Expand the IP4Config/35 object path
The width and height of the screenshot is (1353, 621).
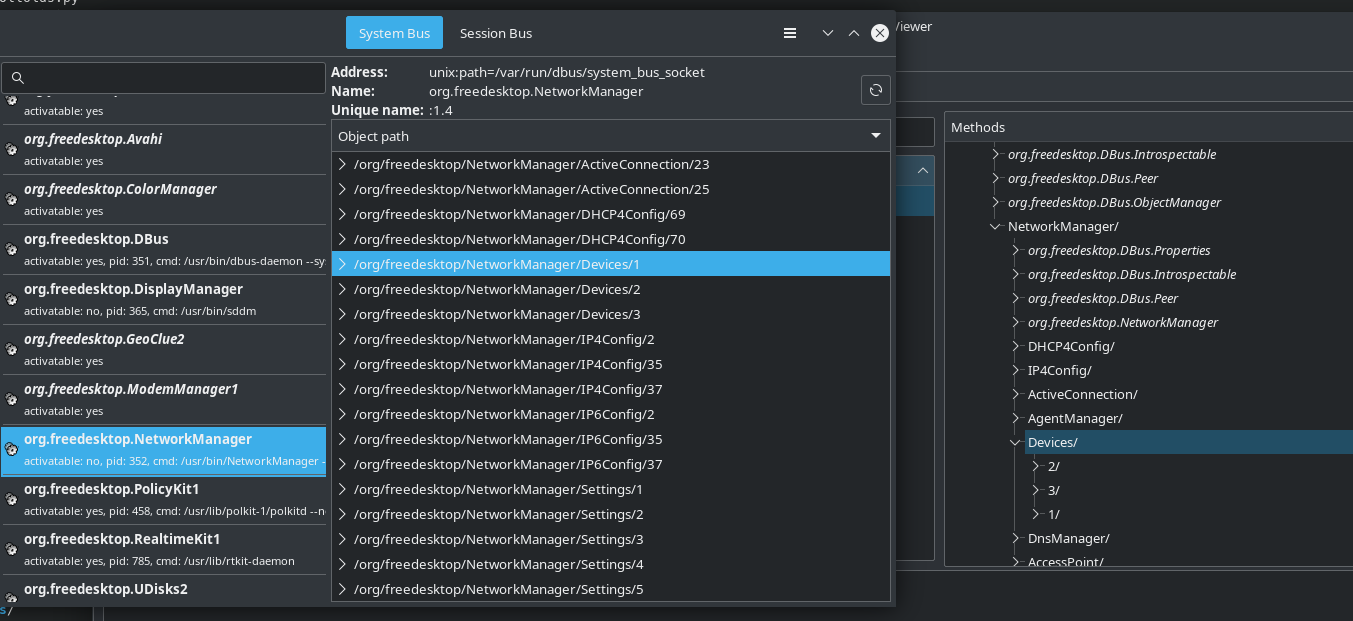[x=342, y=364]
